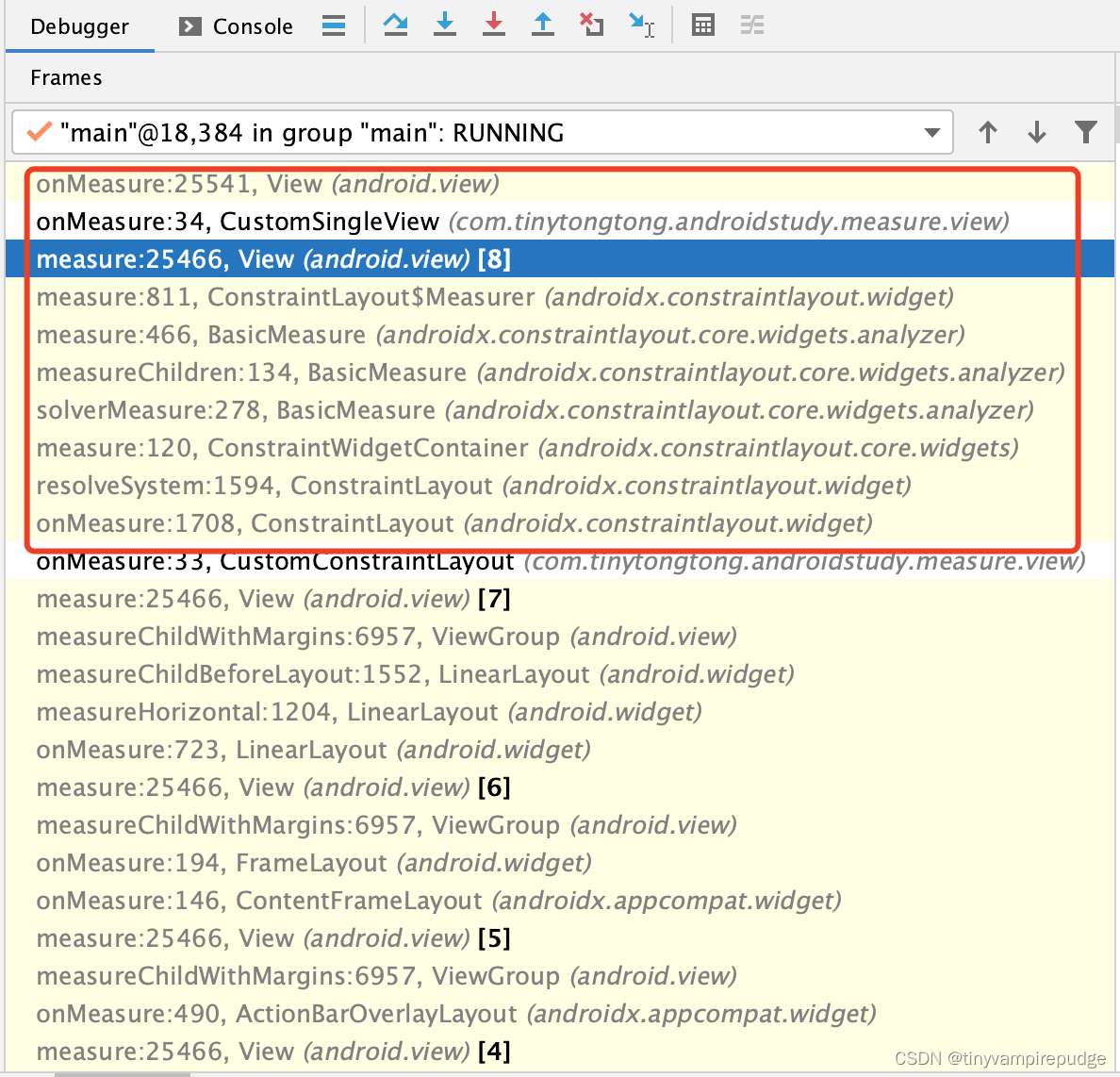Select frame measureHorizontal:1204, LinearLayout
1120x1077 pixels.
click(560, 713)
